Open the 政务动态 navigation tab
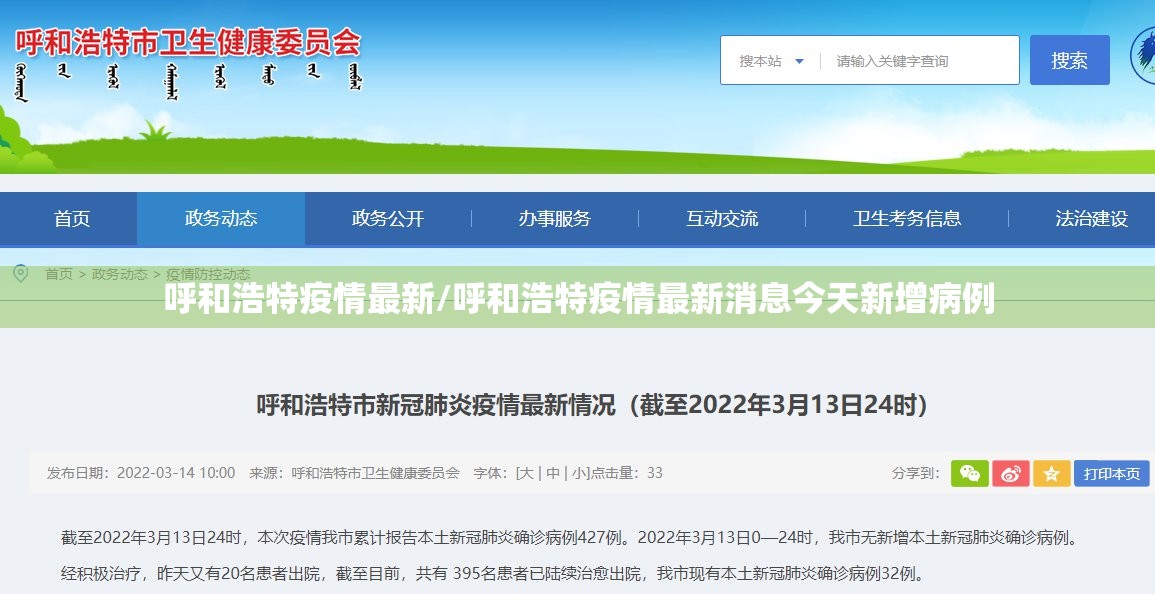Image resolution: width=1155 pixels, height=594 pixels. pos(221,218)
